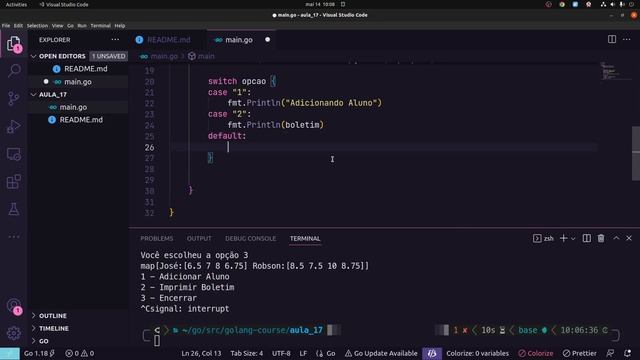This screenshot has width=640, height=360.
Task: Open errors and warnings count in status bar
Action: point(80,353)
